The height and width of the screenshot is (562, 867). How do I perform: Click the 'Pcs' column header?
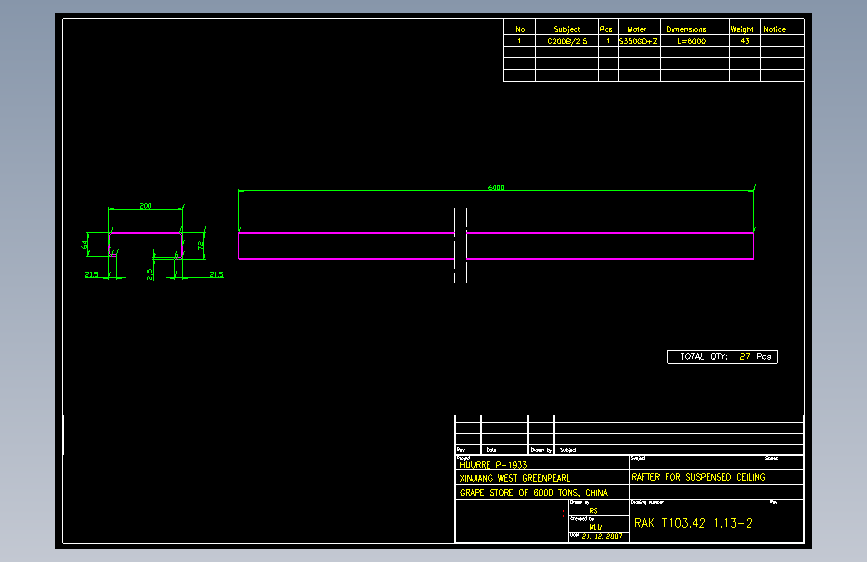tap(606, 29)
